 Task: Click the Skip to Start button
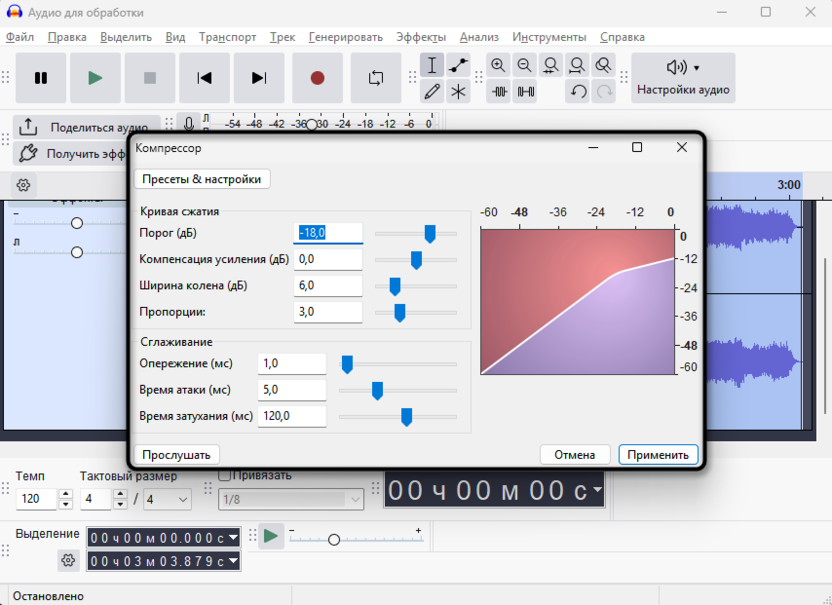[x=204, y=78]
